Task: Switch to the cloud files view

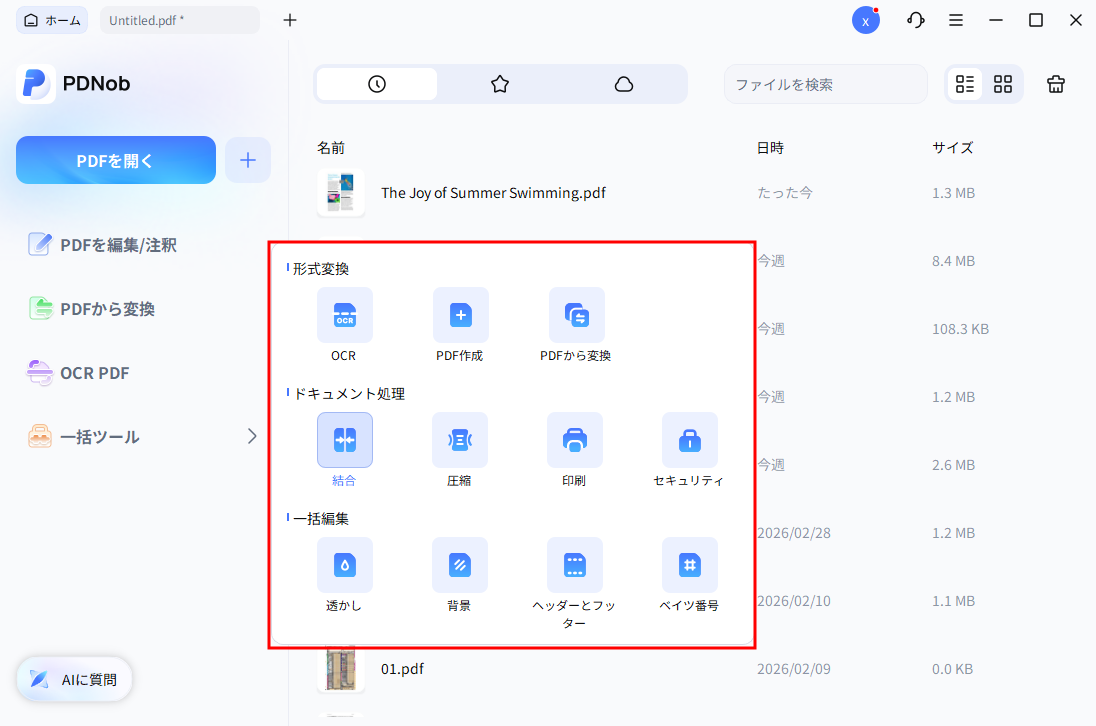Action: point(624,84)
